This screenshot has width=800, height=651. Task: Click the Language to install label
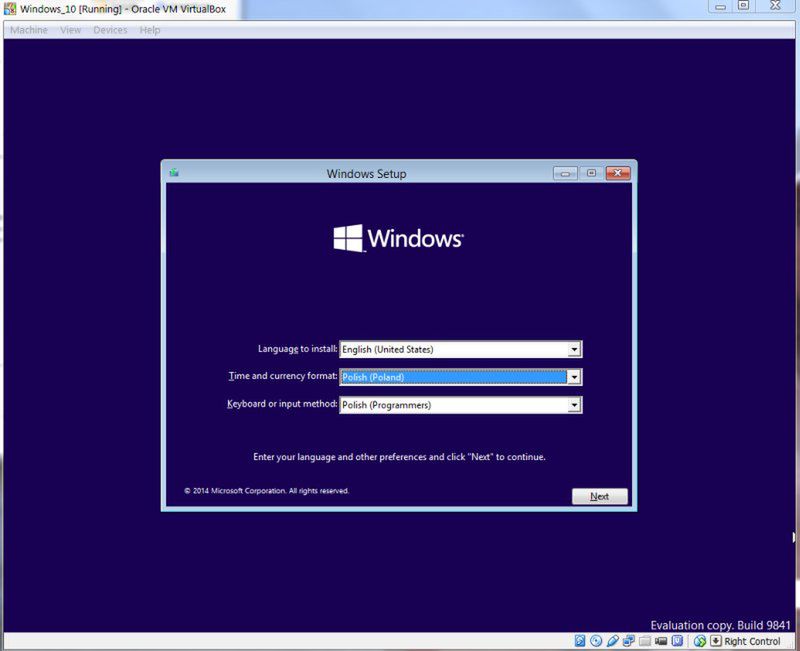tap(297, 349)
